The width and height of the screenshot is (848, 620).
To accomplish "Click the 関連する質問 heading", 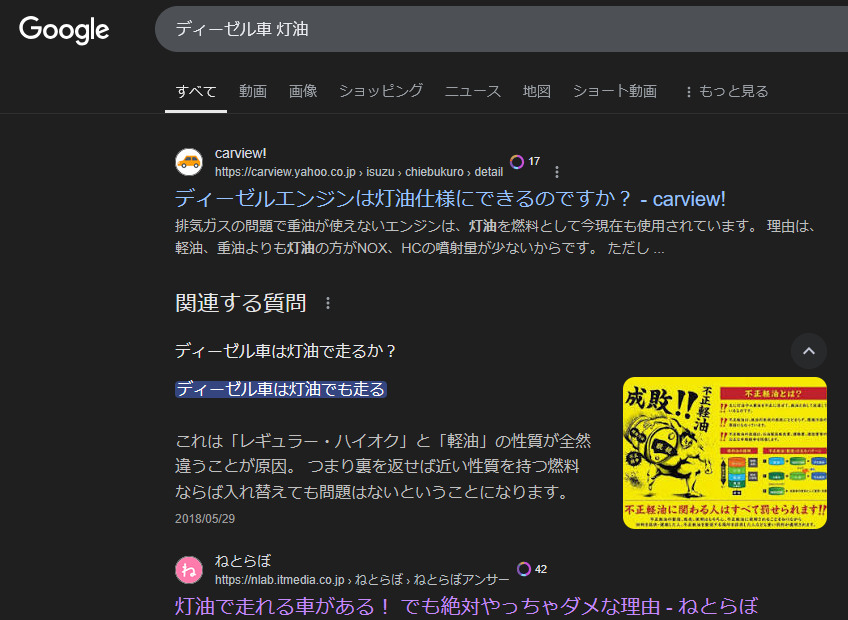I will click(x=241, y=303).
